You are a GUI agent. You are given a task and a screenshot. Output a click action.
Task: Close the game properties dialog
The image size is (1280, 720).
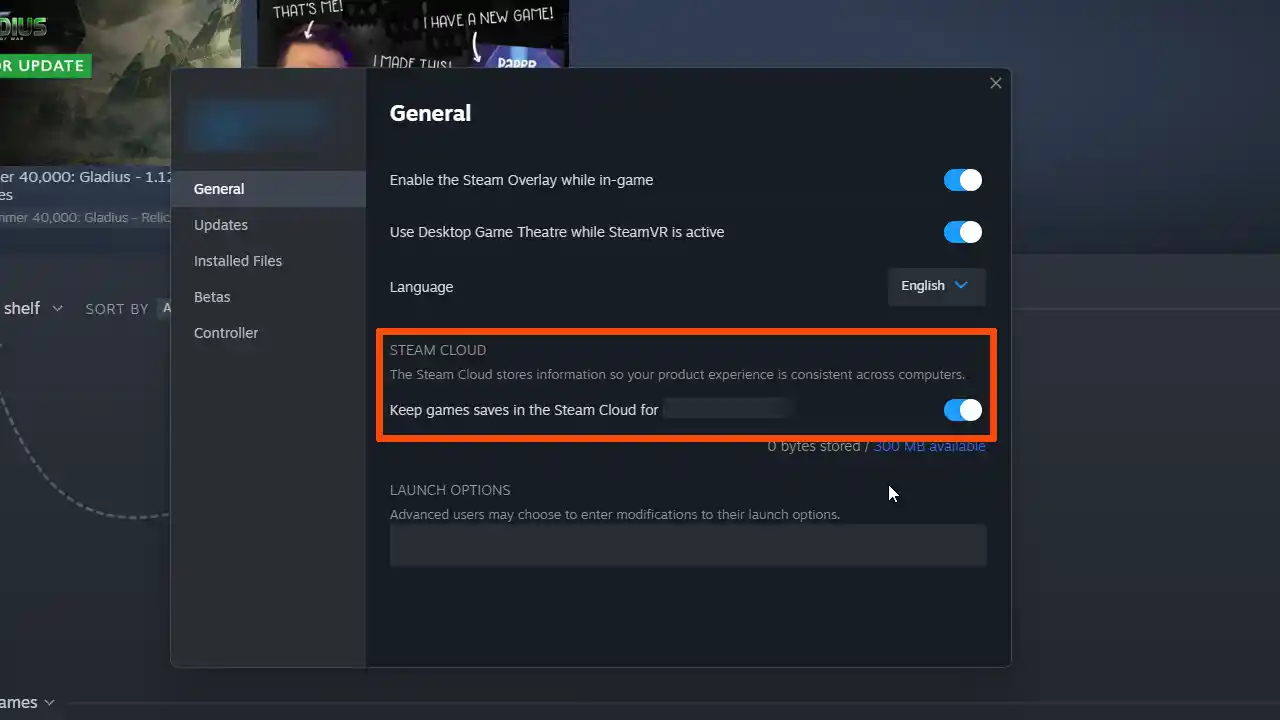(995, 83)
